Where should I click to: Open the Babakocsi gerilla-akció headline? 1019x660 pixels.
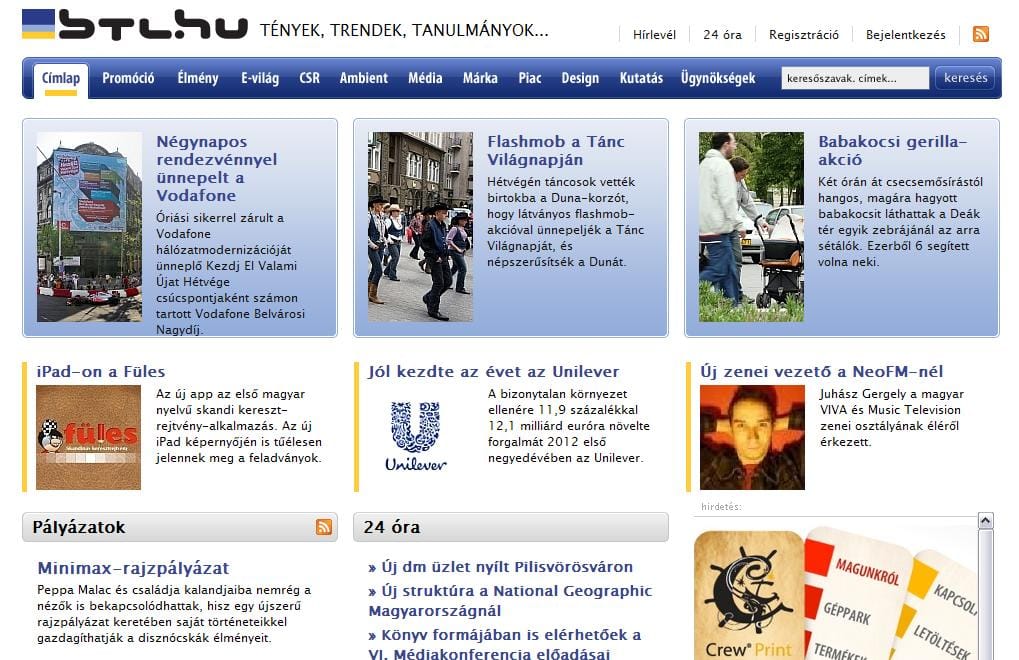[892, 150]
